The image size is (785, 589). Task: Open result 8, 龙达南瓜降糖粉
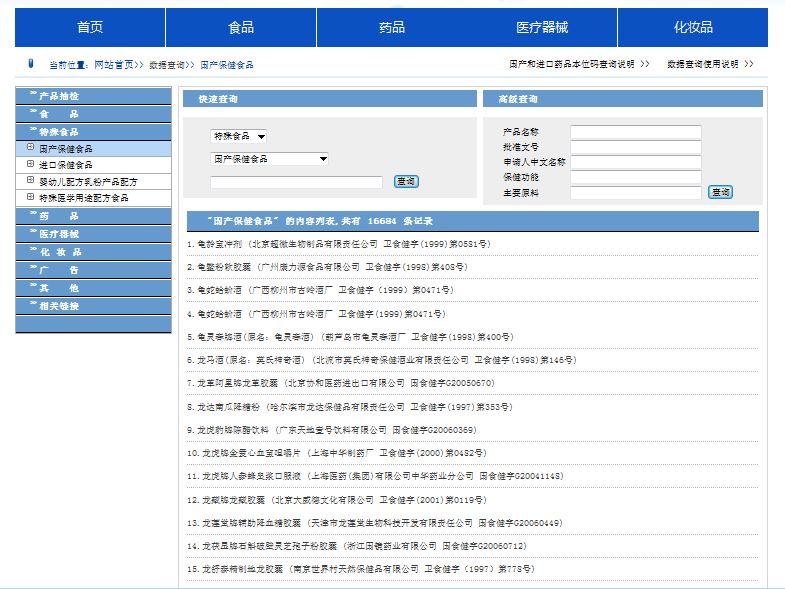(x=350, y=407)
